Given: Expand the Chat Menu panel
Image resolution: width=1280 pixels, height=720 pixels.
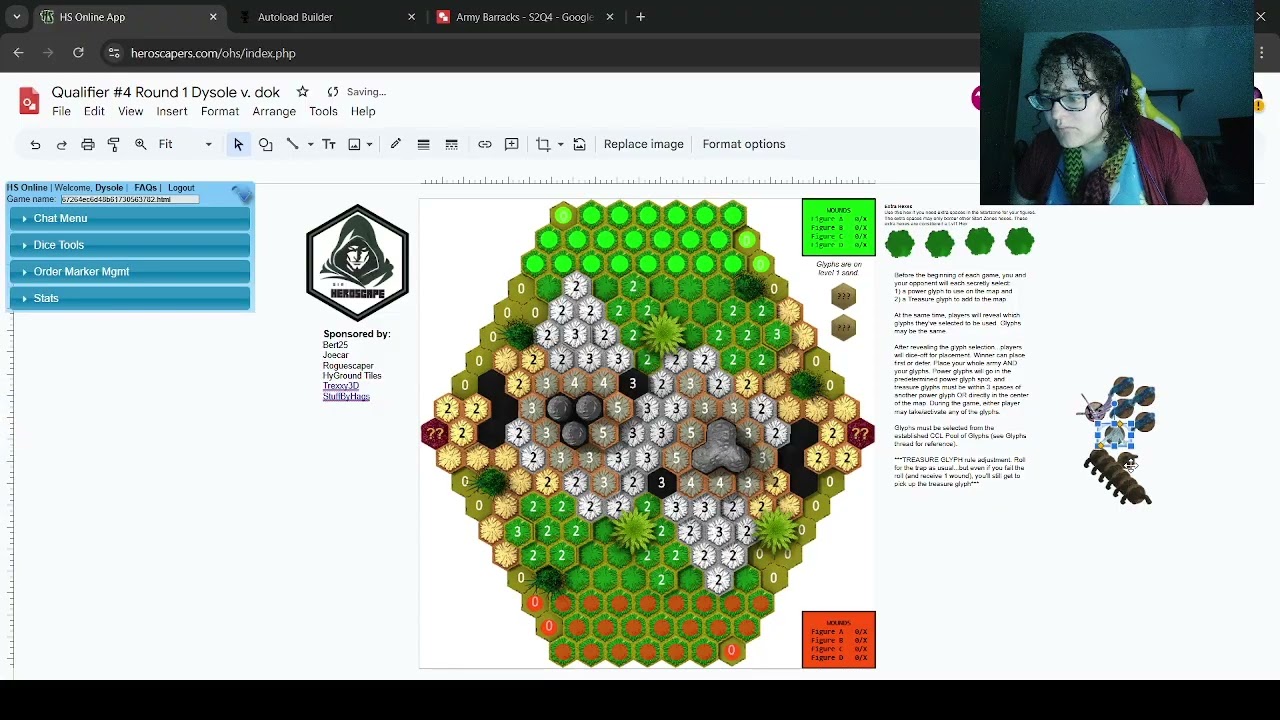Looking at the screenshot, I should (130, 219).
